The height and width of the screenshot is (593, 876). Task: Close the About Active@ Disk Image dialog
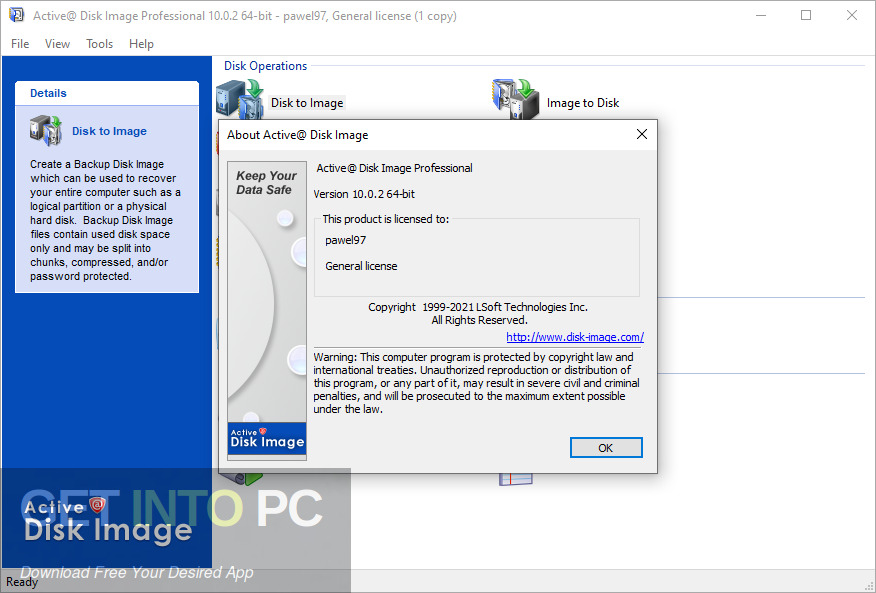pyautogui.click(x=642, y=134)
